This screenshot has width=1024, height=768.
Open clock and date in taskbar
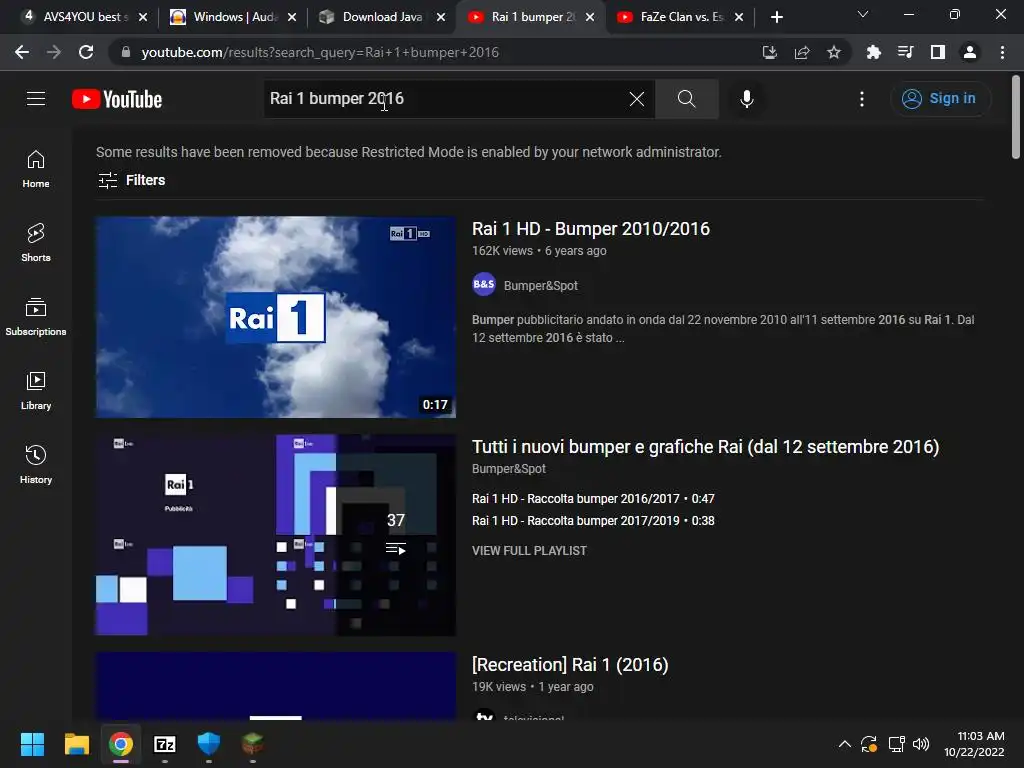pos(974,744)
